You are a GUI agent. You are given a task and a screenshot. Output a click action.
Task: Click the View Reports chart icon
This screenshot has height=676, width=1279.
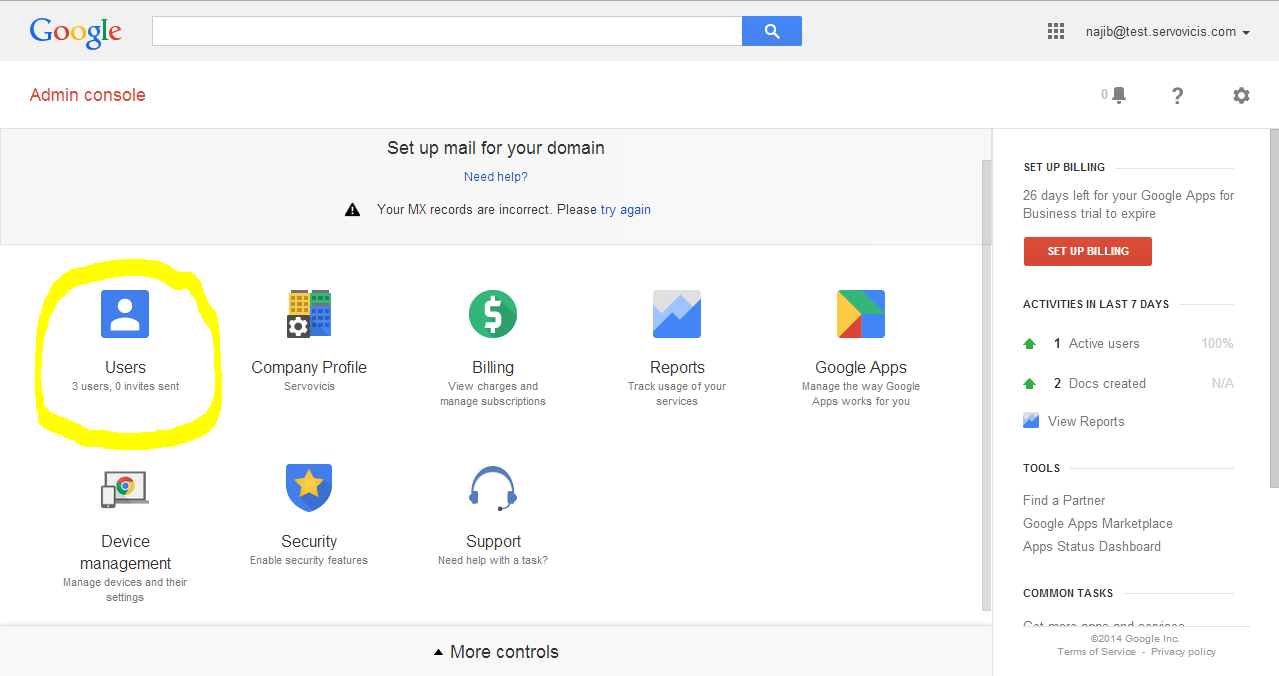click(x=1031, y=421)
